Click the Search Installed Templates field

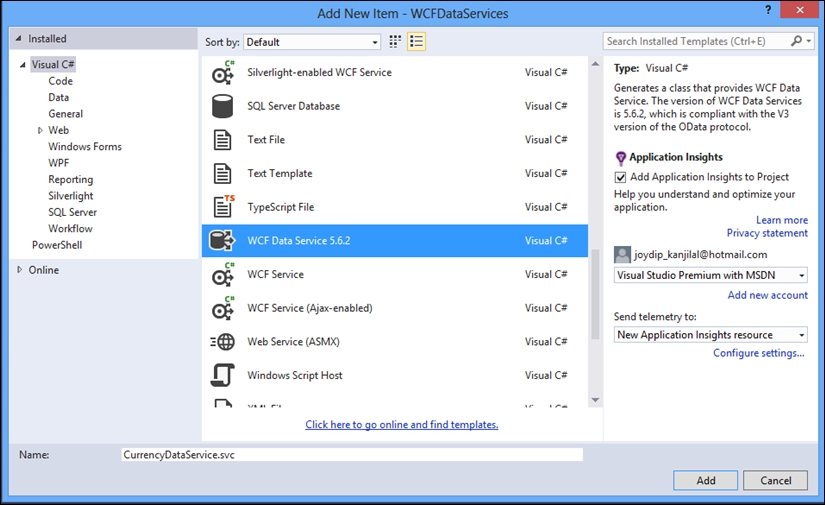(696, 41)
